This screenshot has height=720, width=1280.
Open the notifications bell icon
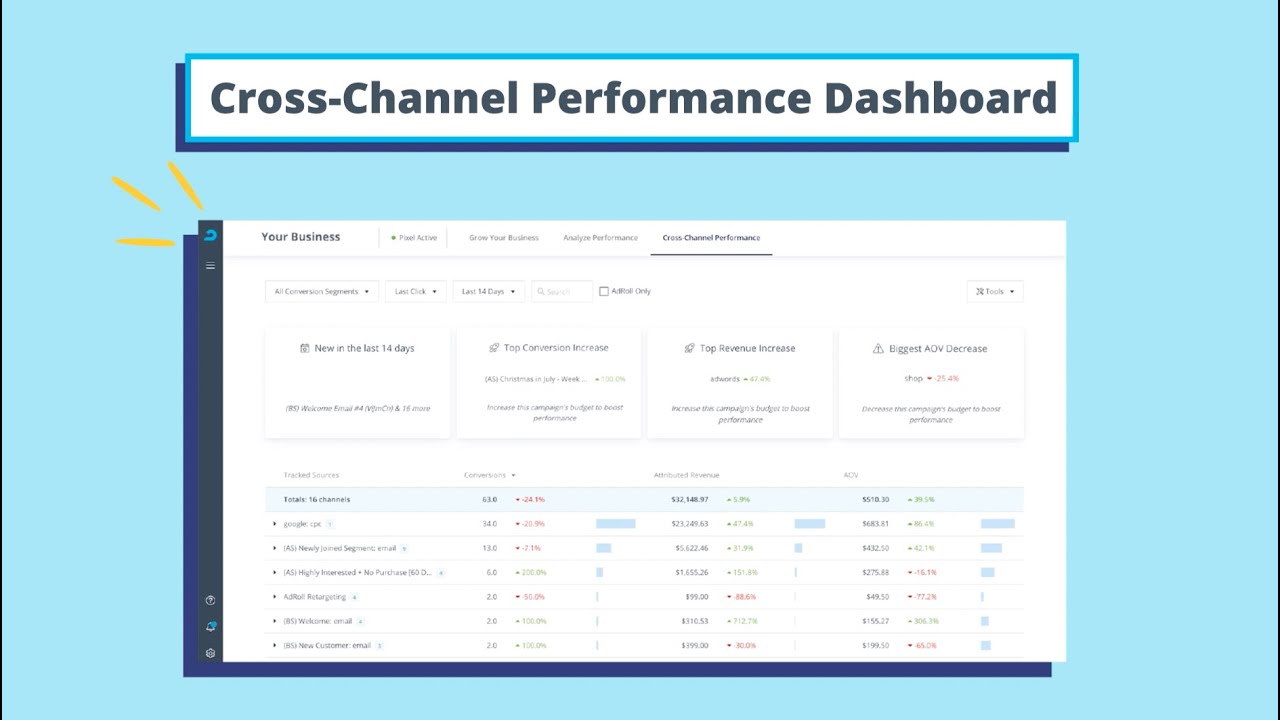click(210, 627)
